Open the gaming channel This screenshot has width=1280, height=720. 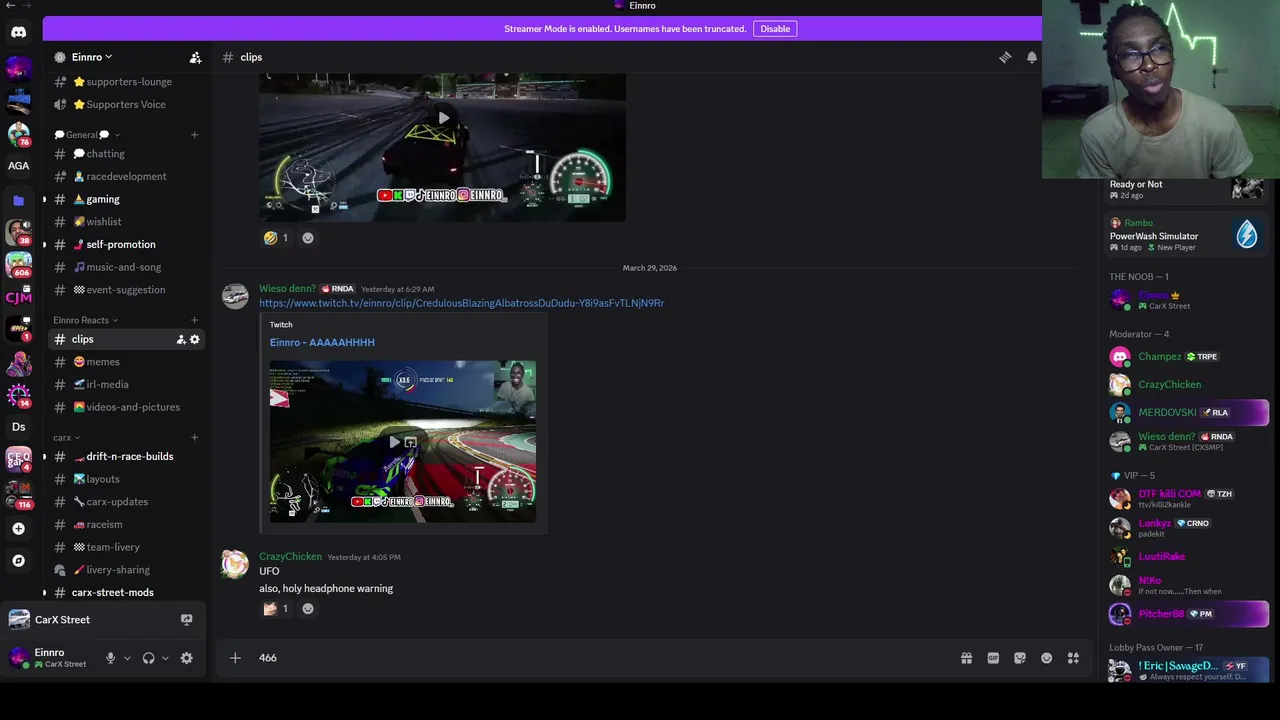tap(125, 200)
